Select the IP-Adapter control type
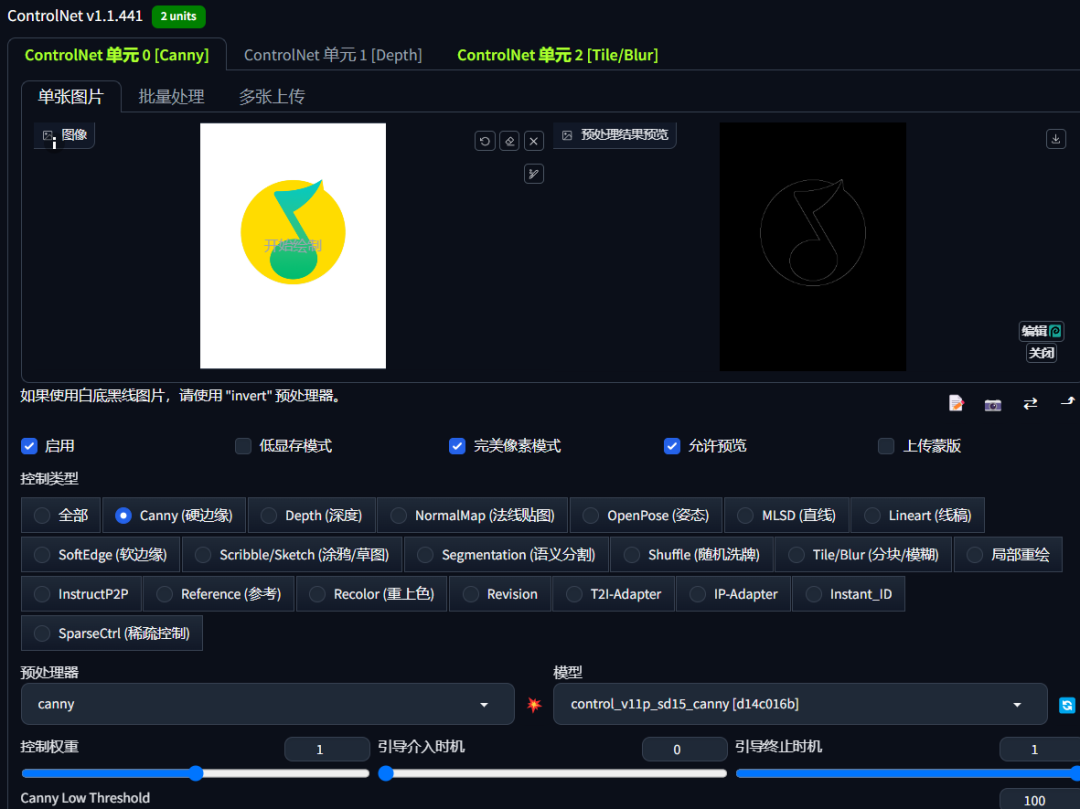Image resolution: width=1080 pixels, height=809 pixels. point(734,593)
